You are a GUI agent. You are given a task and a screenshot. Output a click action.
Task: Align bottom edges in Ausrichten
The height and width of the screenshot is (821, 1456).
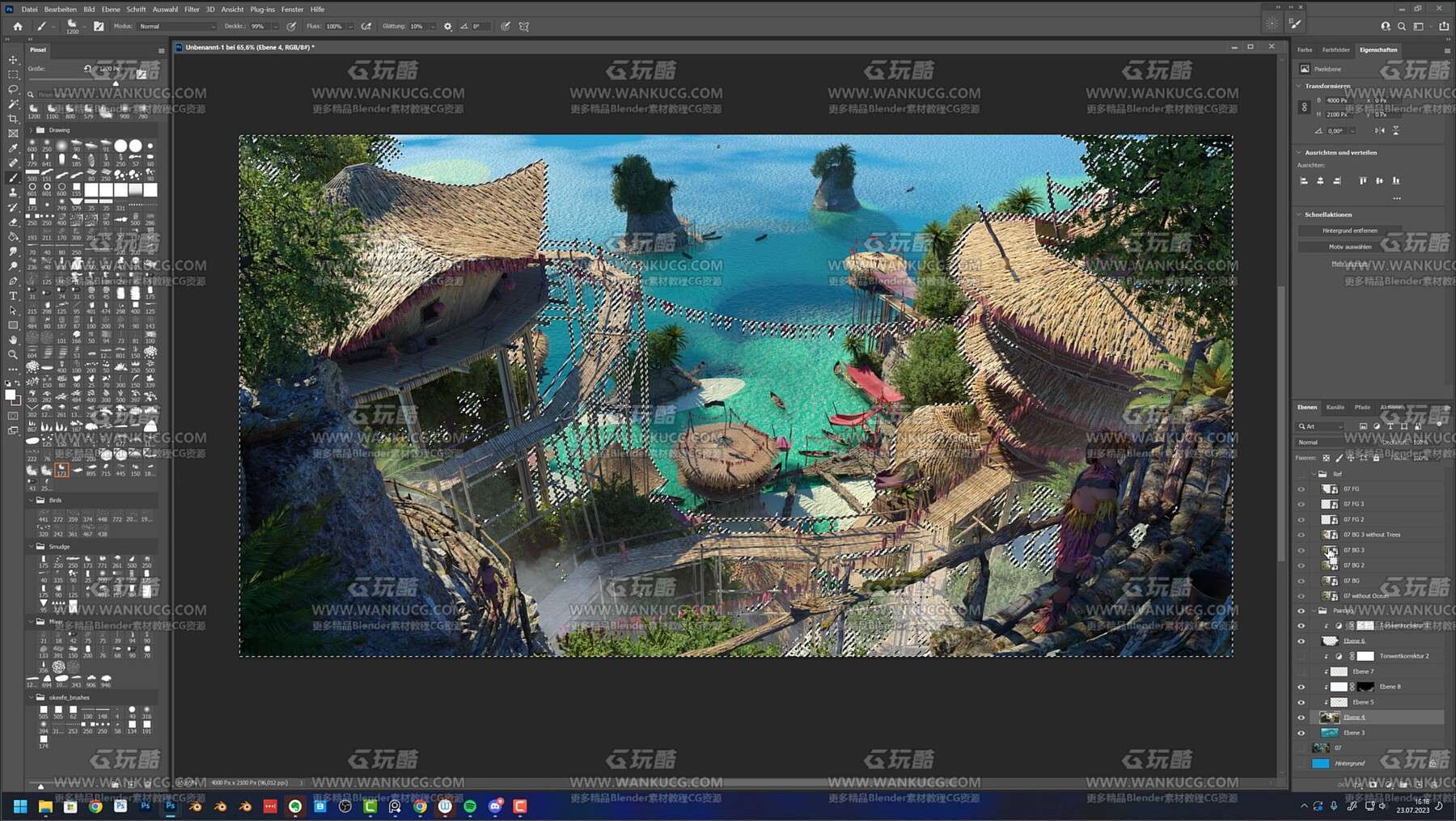tap(1395, 180)
